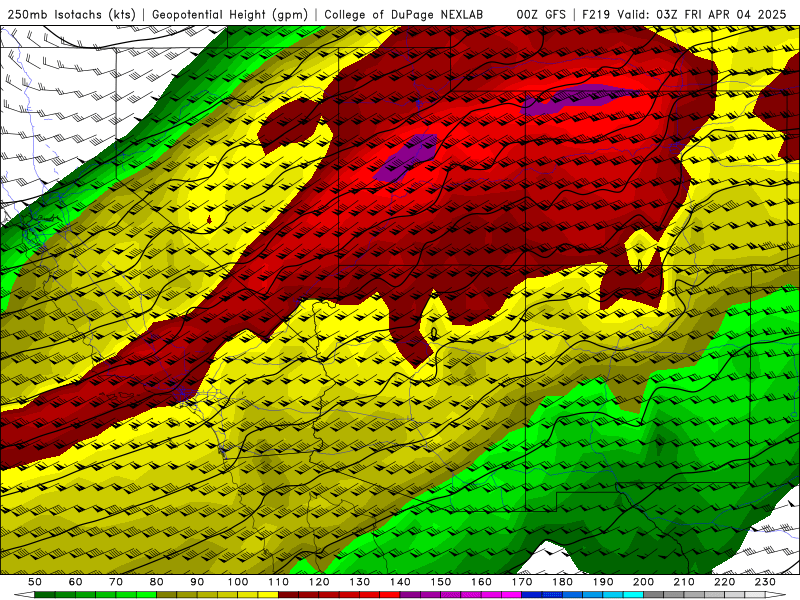Image resolution: width=800 pixels, height=600 pixels.
Task: Select the 70 legend value
Action: coord(116,582)
